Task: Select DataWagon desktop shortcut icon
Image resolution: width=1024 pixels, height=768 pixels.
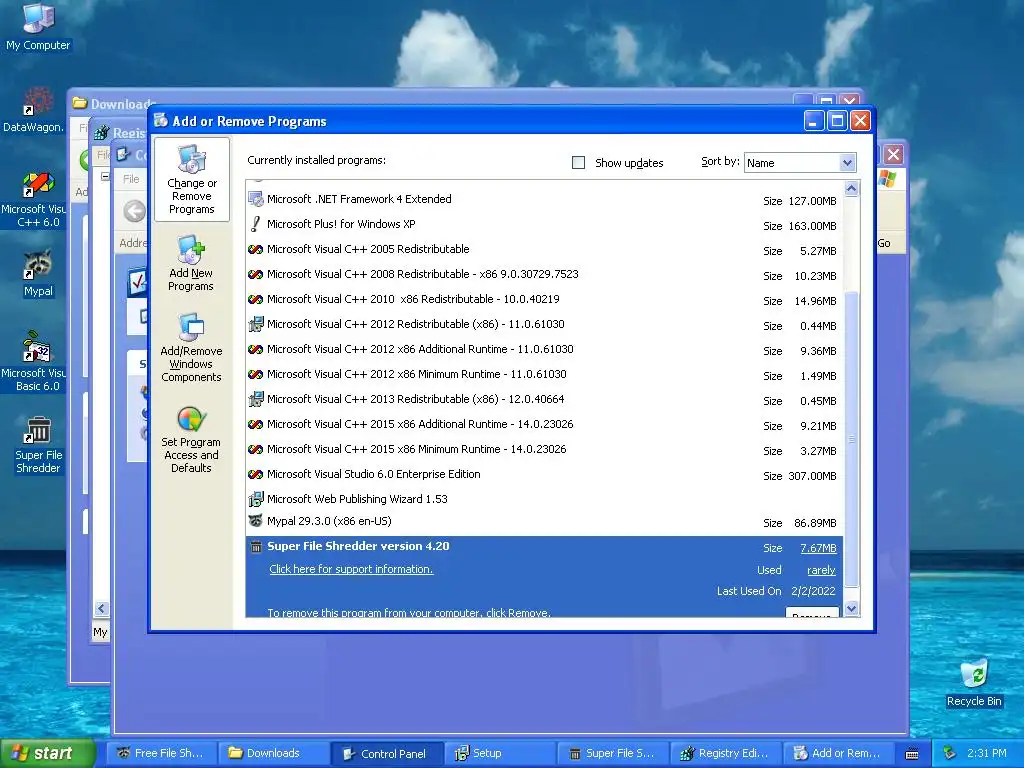Action: tap(37, 102)
